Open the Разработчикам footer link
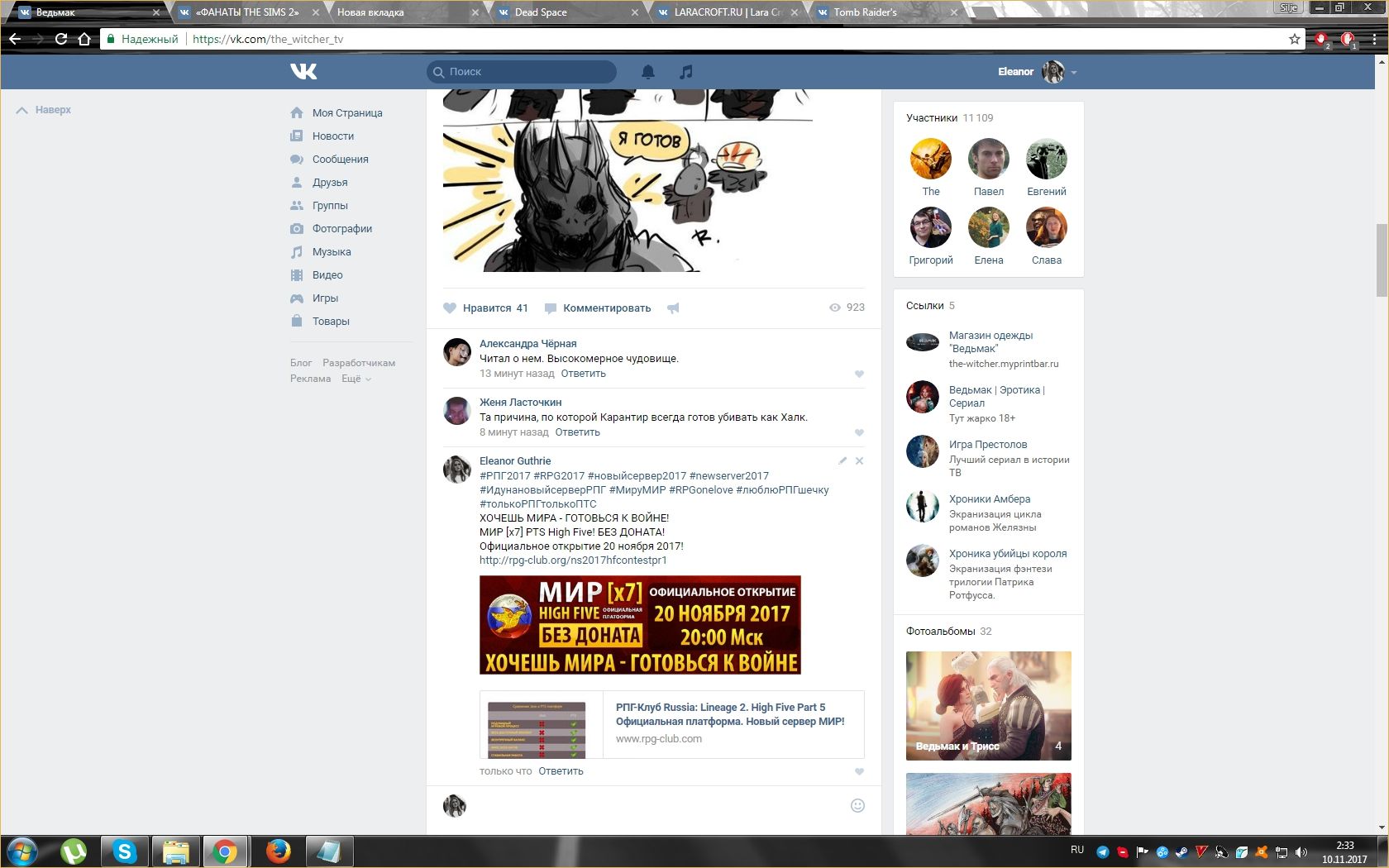 pyautogui.click(x=359, y=363)
